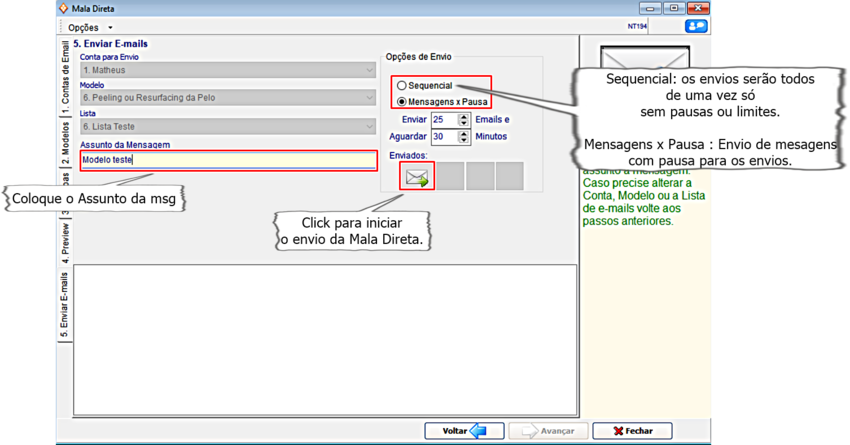Viewport: 850px width, 445px height.
Task: Open the Opções menu
Action: coord(90,27)
